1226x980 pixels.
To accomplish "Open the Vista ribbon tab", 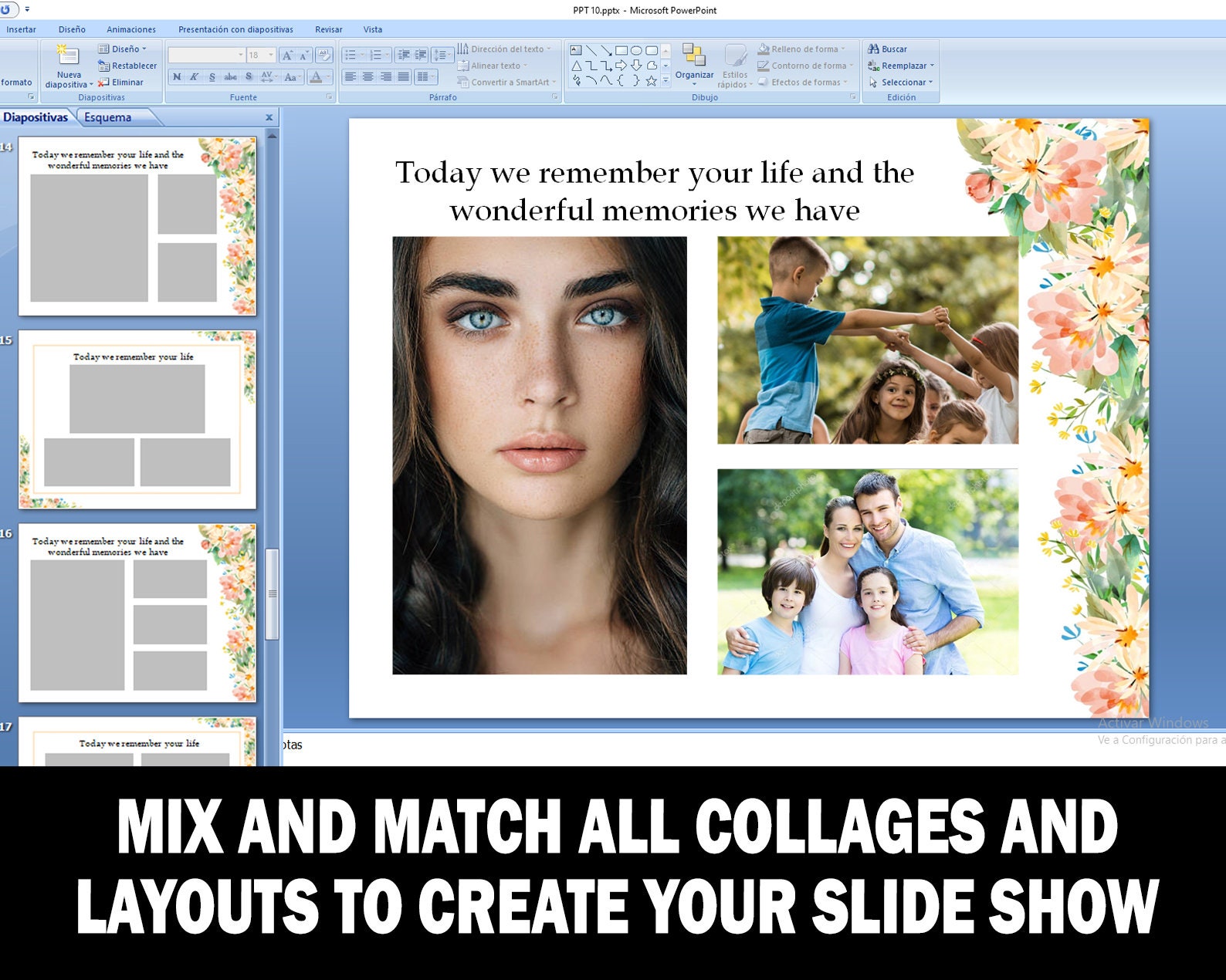I will tap(373, 29).
